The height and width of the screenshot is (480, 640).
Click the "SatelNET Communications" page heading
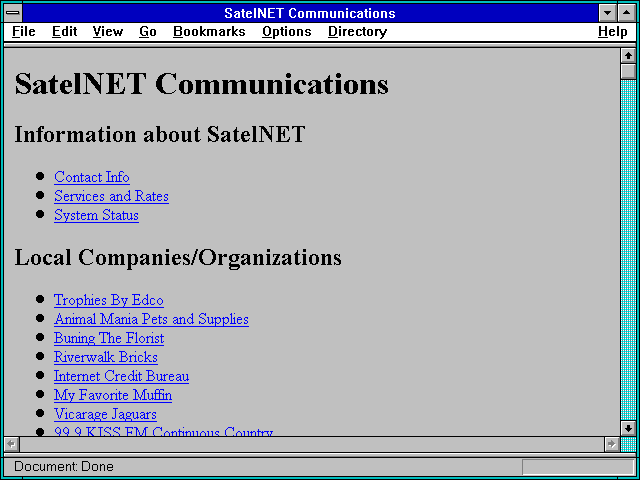pos(202,84)
